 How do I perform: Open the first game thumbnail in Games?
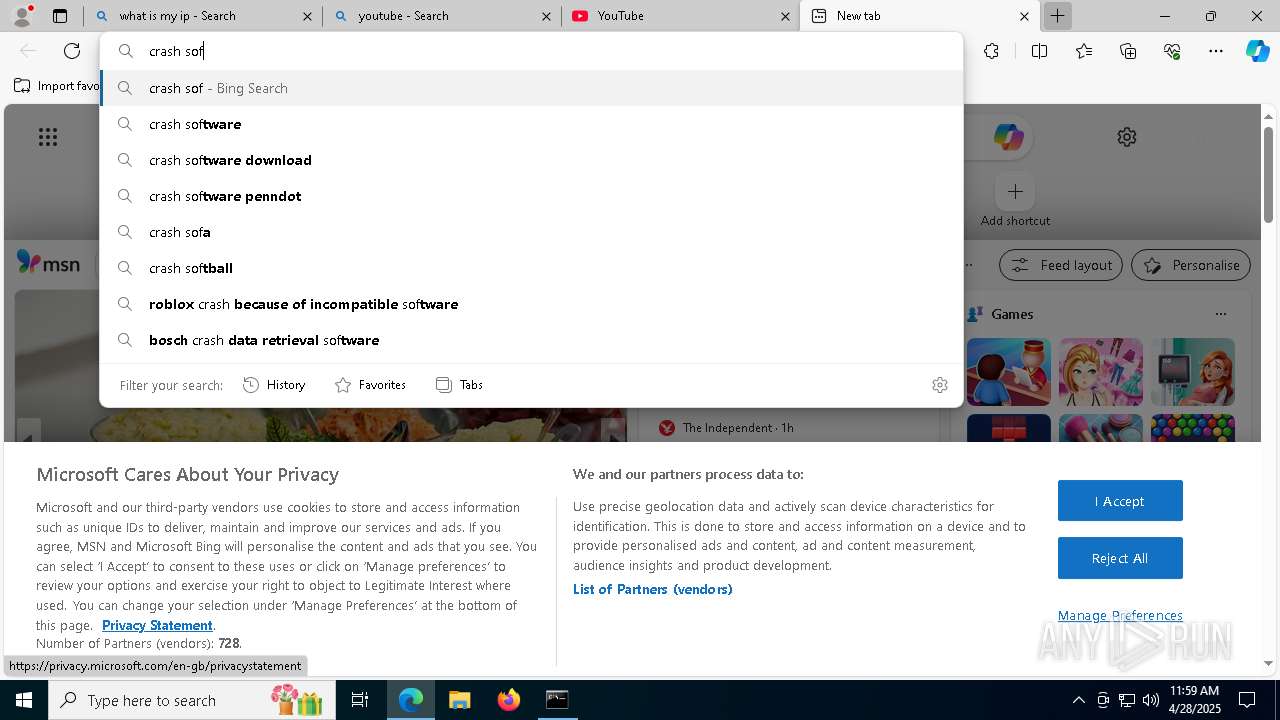[x=1008, y=372]
